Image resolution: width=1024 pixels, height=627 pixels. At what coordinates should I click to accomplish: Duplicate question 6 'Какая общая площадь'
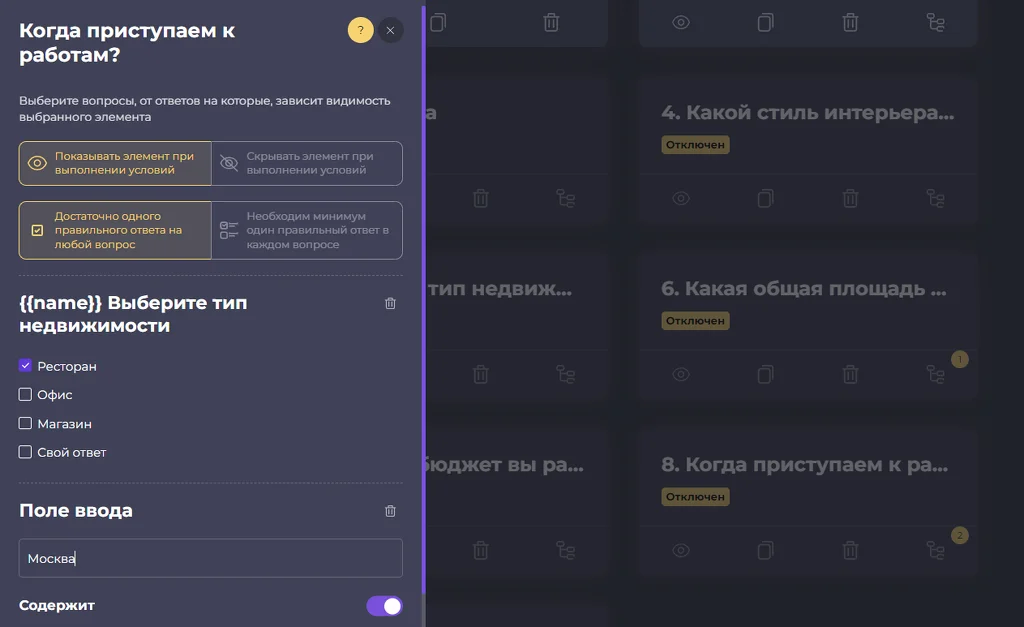click(x=765, y=374)
